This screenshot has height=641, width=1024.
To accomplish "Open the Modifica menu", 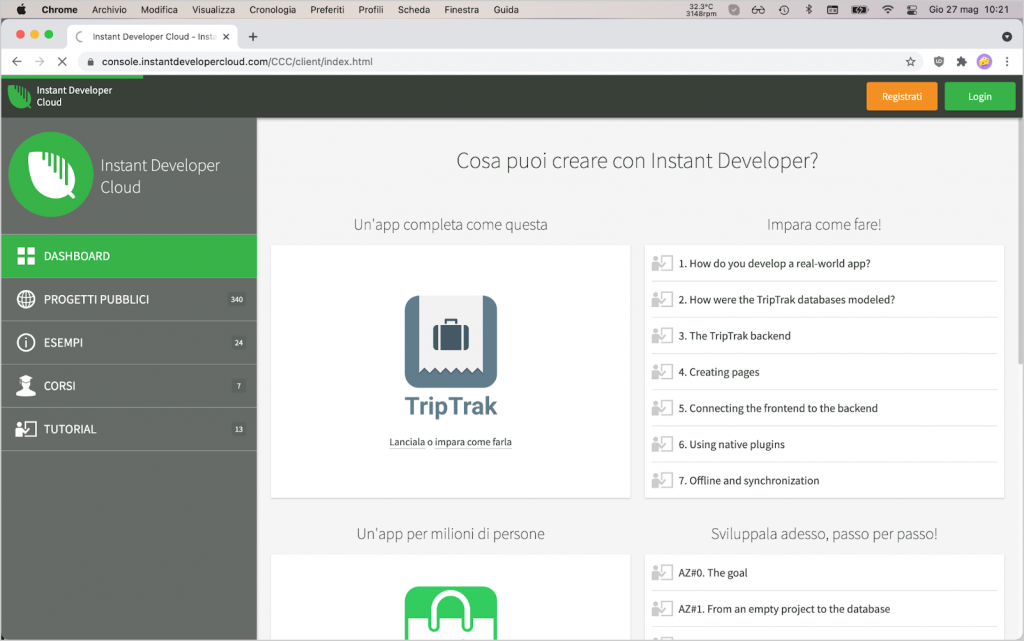I will tap(159, 10).
